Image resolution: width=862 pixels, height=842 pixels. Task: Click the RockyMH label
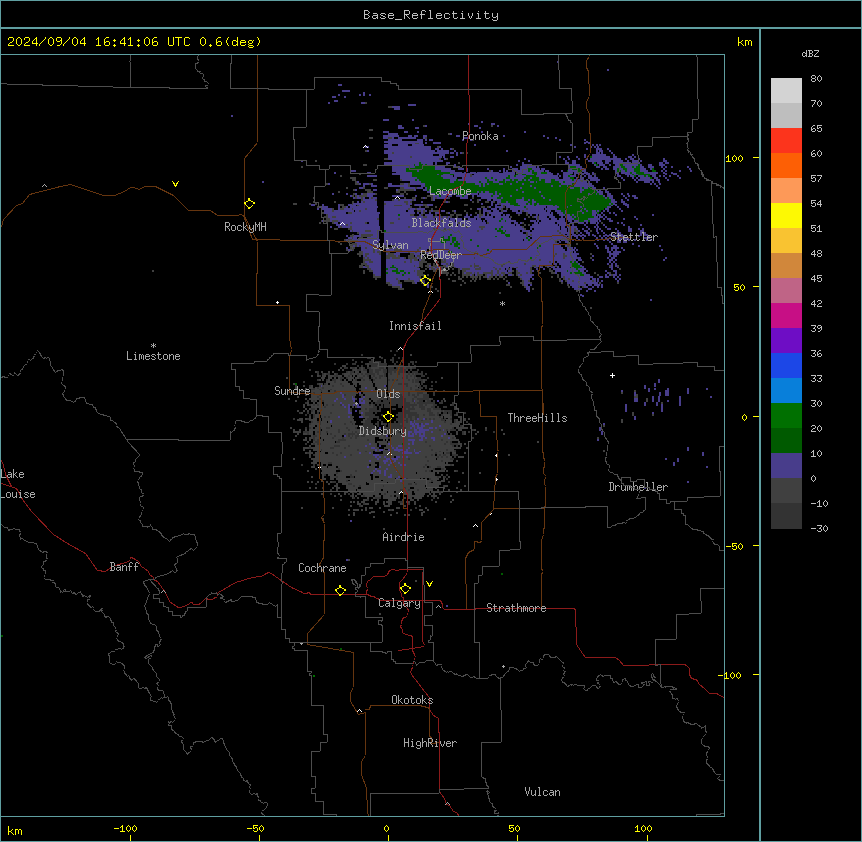pos(245,227)
